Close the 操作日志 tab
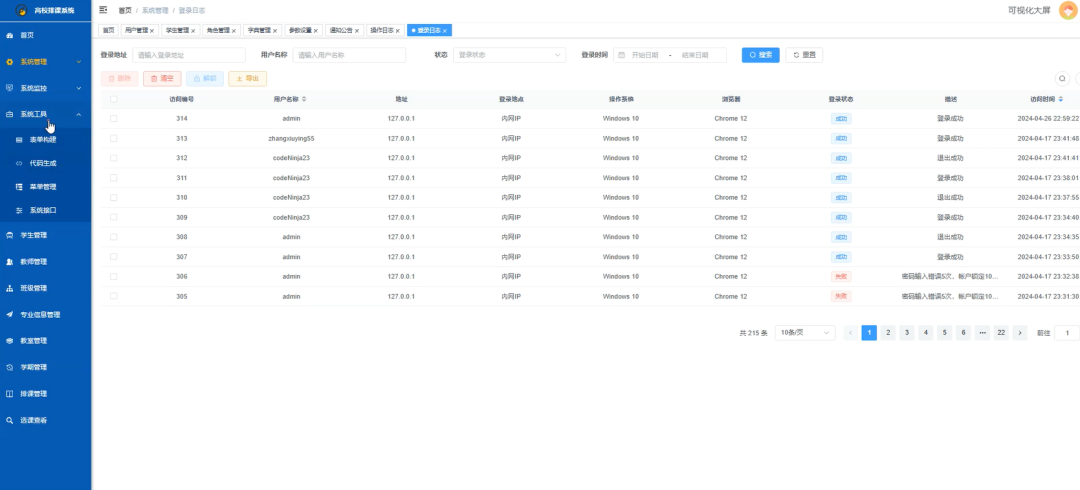The image size is (1080, 490). (x=398, y=31)
